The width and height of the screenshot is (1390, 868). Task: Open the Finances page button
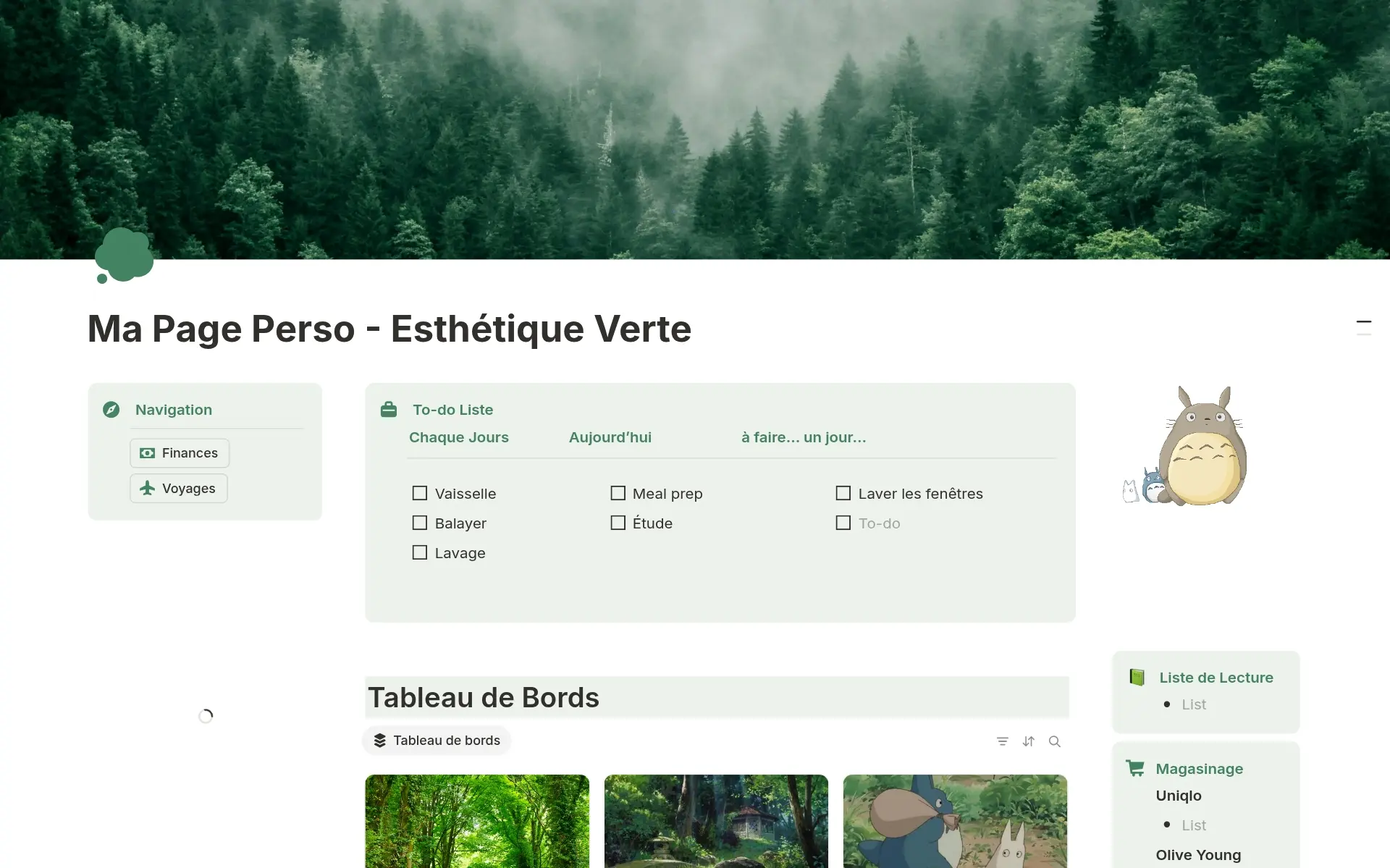(x=180, y=453)
